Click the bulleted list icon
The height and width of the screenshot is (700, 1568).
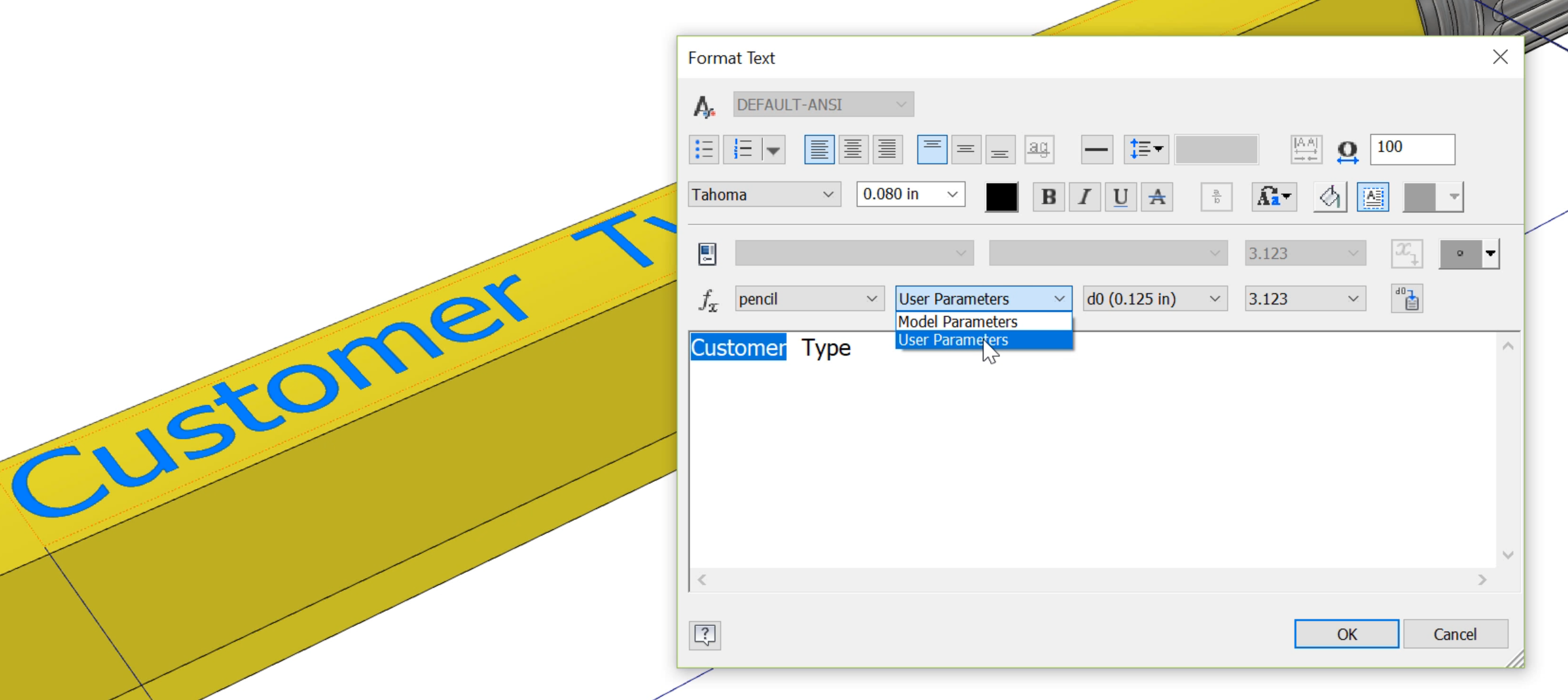pyautogui.click(x=704, y=150)
